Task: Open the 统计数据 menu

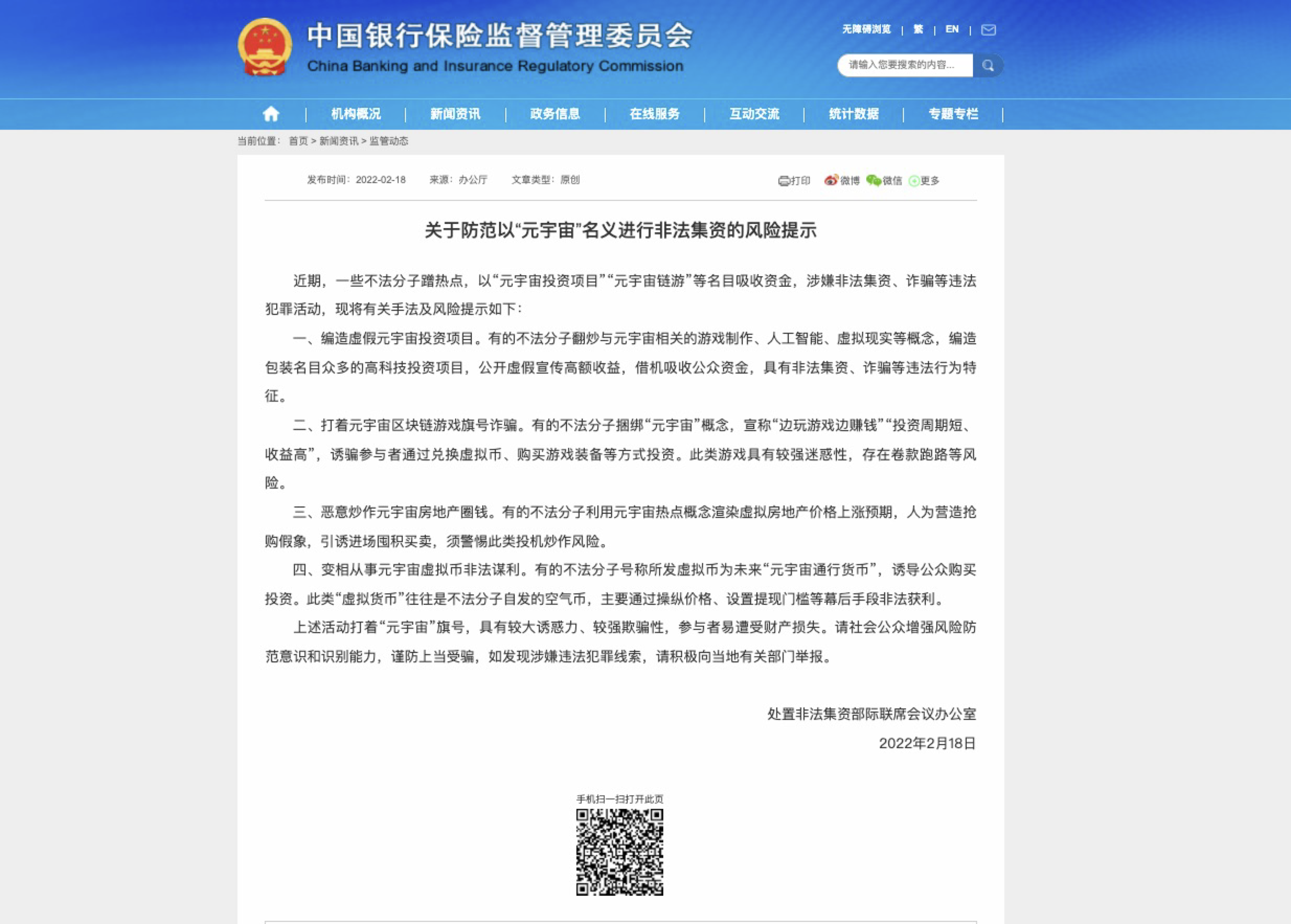Action: click(x=854, y=115)
